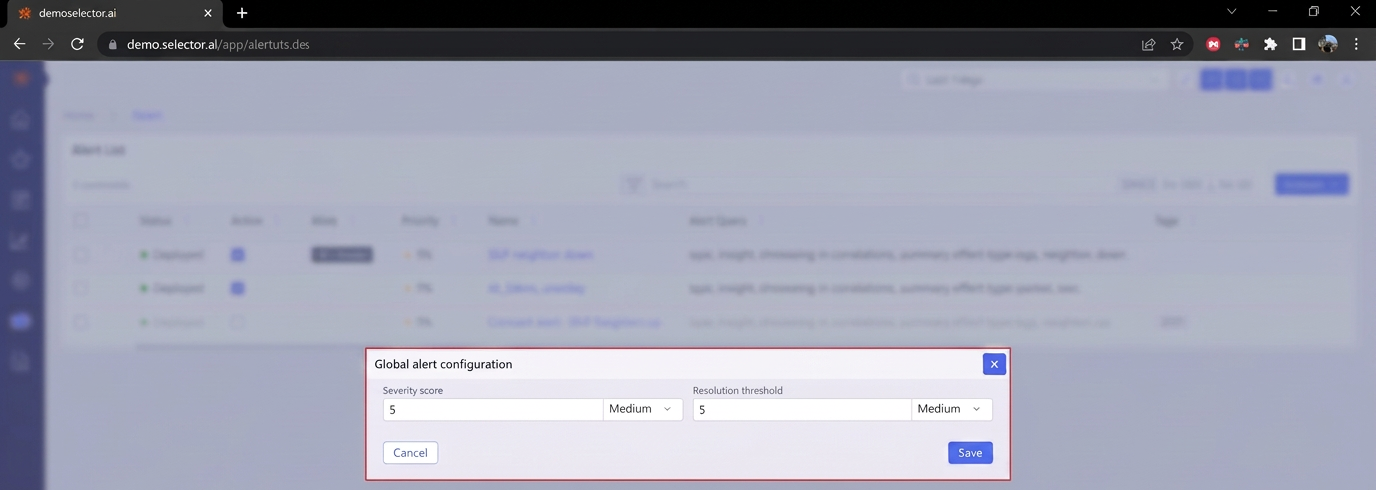Open the Resolution threshold Medium dropdown
Screen dimensions: 1376x490
coord(952,409)
